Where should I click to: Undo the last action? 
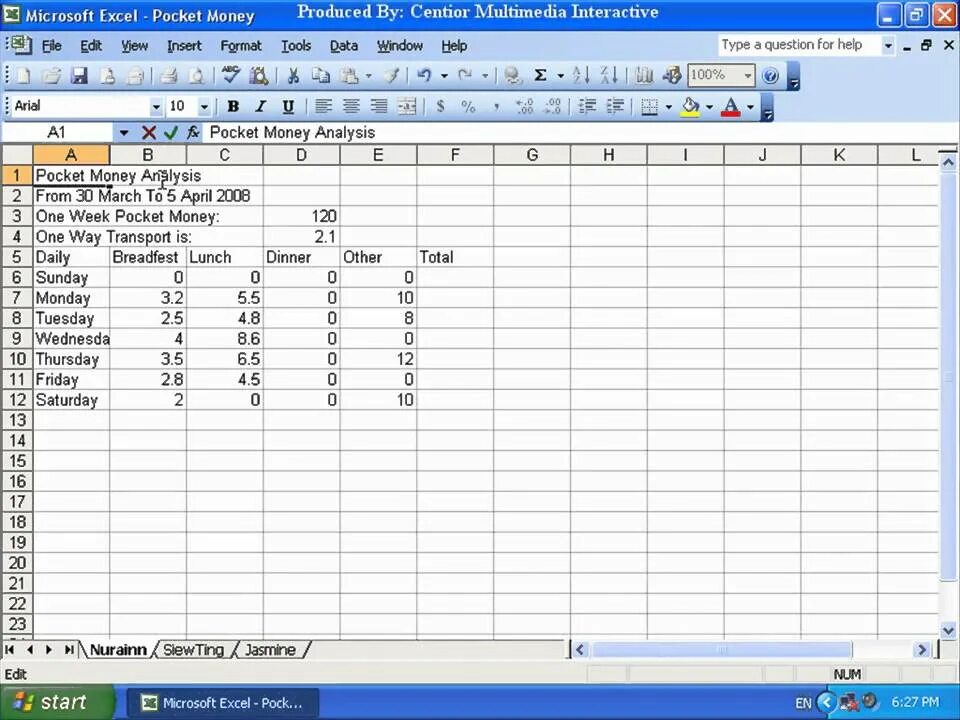point(424,75)
